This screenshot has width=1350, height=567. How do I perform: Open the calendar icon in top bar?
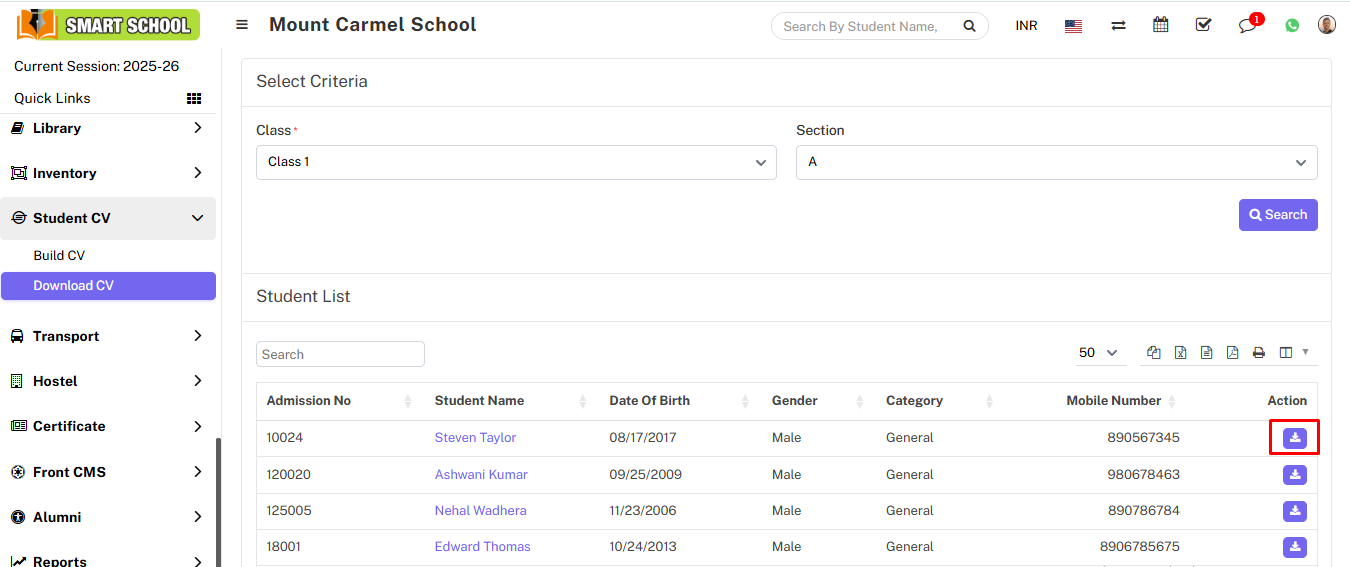pyautogui.click(x=1160, y=26)
